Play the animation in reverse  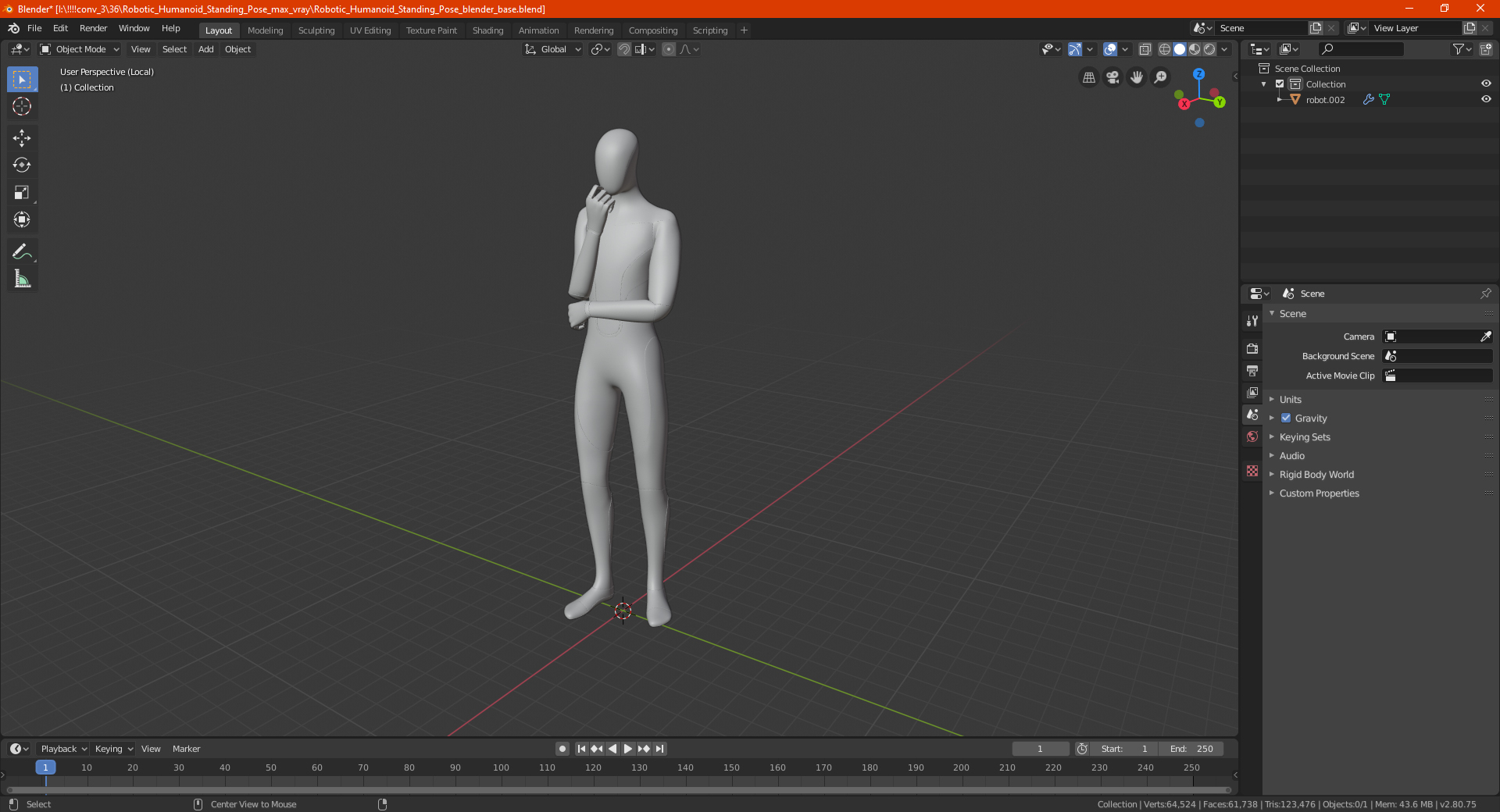612,749
